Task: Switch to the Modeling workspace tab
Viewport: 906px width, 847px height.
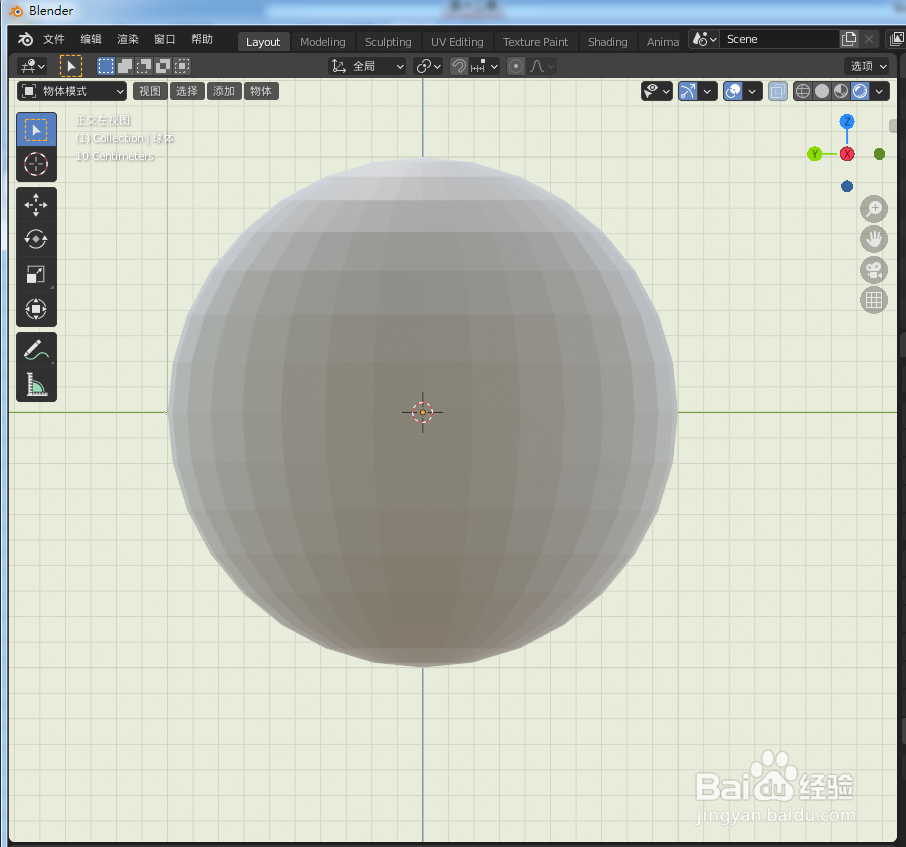Action: [x=323, y=41]
